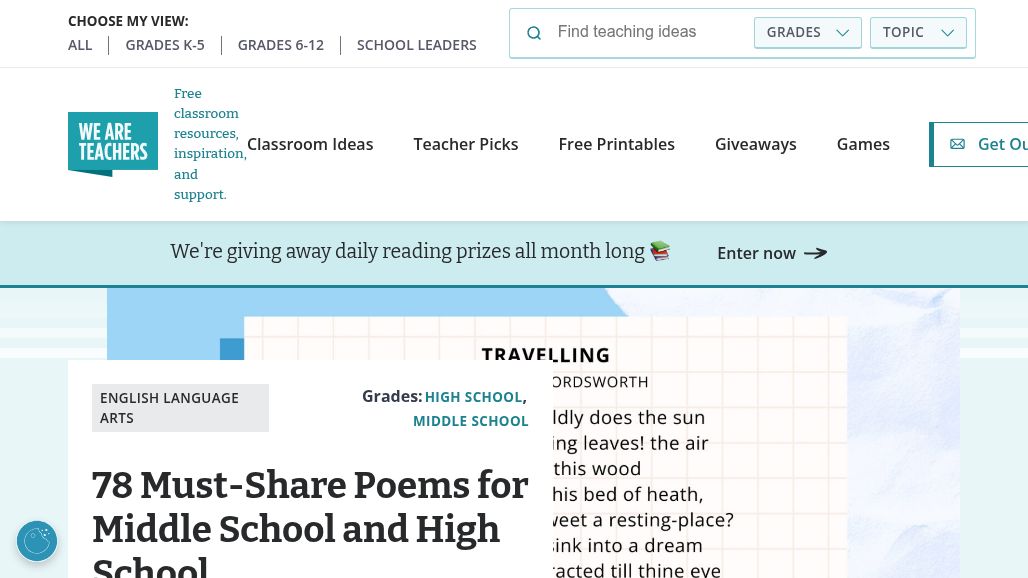The width and height of the screenshot is (1028, 578).
Task: Select the All view option
Action: [x=80, y=45]
